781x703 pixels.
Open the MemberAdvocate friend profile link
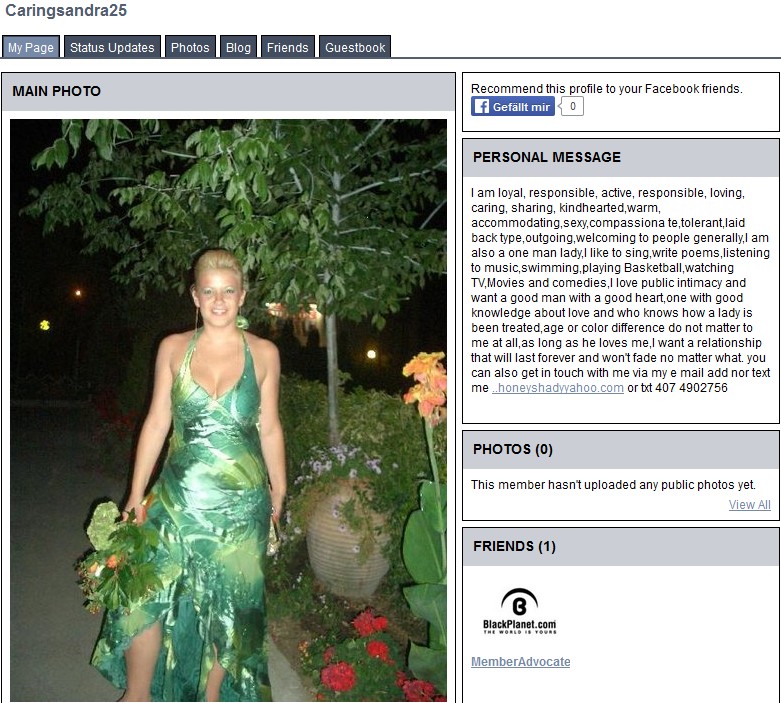(x=521, y=662)
